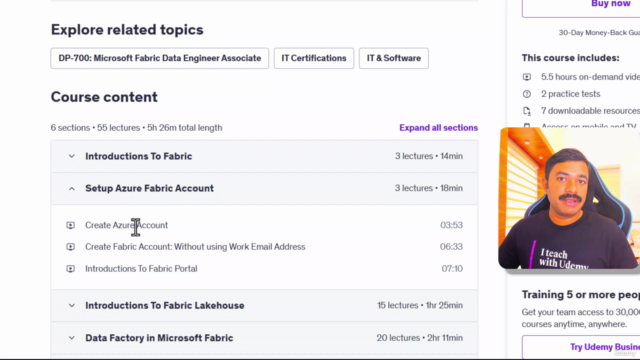Image resolution: width=640 pixels, height=360 pixels.
Task: Collapse the Setup Azure Fabric Account section
Action: [x=264, y=189]
